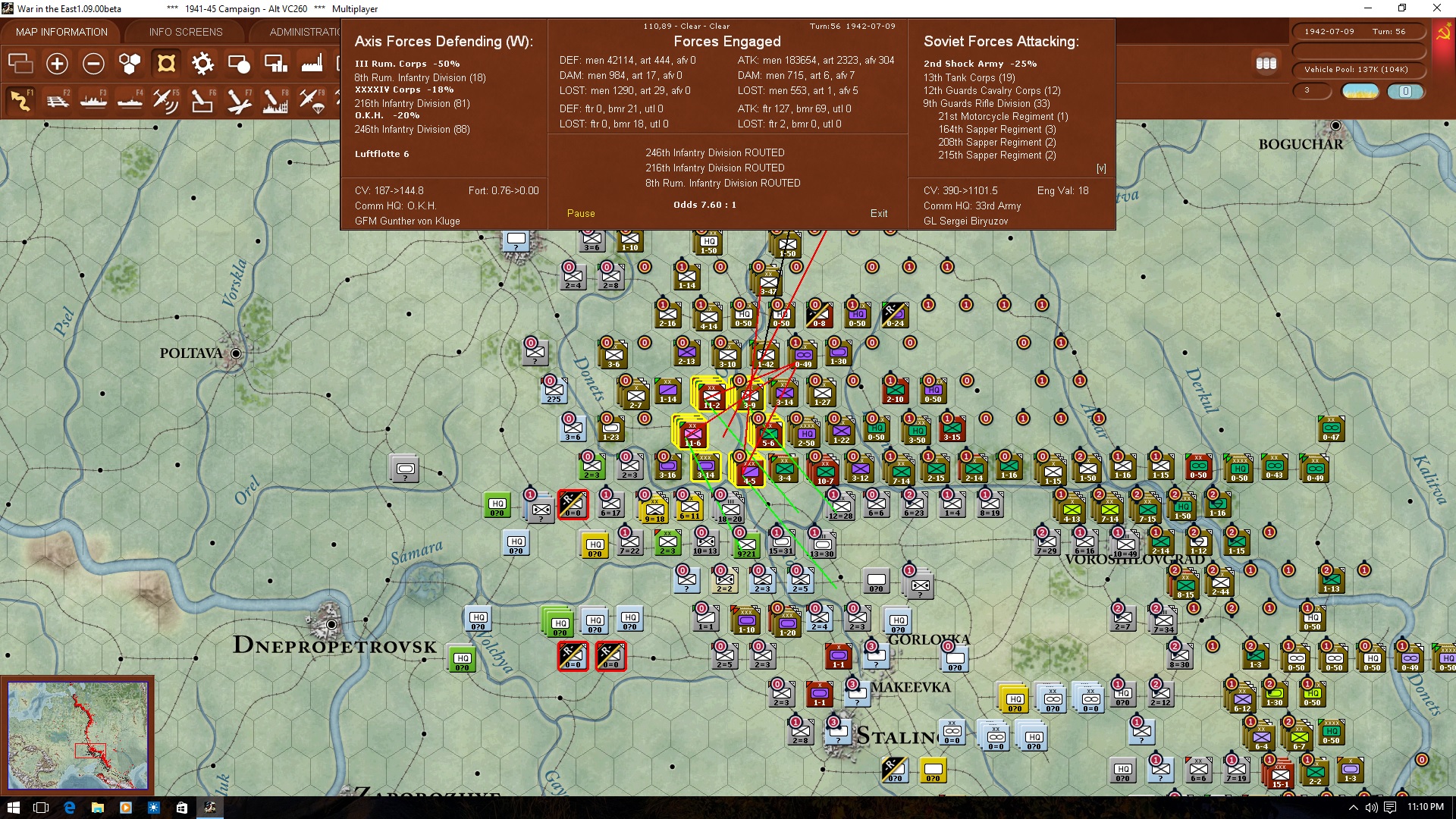1456x819 pixels.
Task: Zoom in with the plus icon
Action: pyautogui.click(x=57, y=64)
